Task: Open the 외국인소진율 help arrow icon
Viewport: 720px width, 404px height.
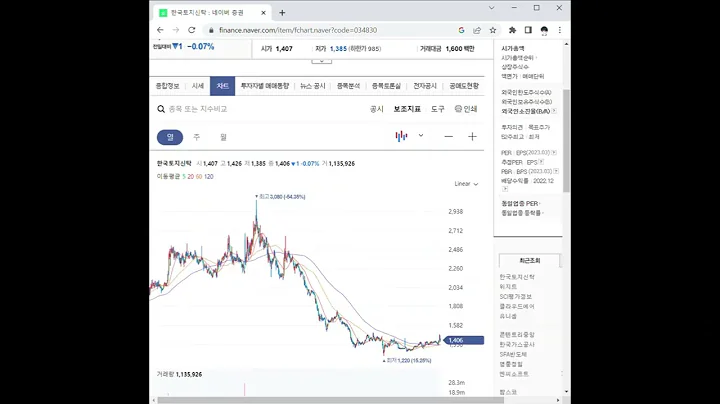Action: 554,111
